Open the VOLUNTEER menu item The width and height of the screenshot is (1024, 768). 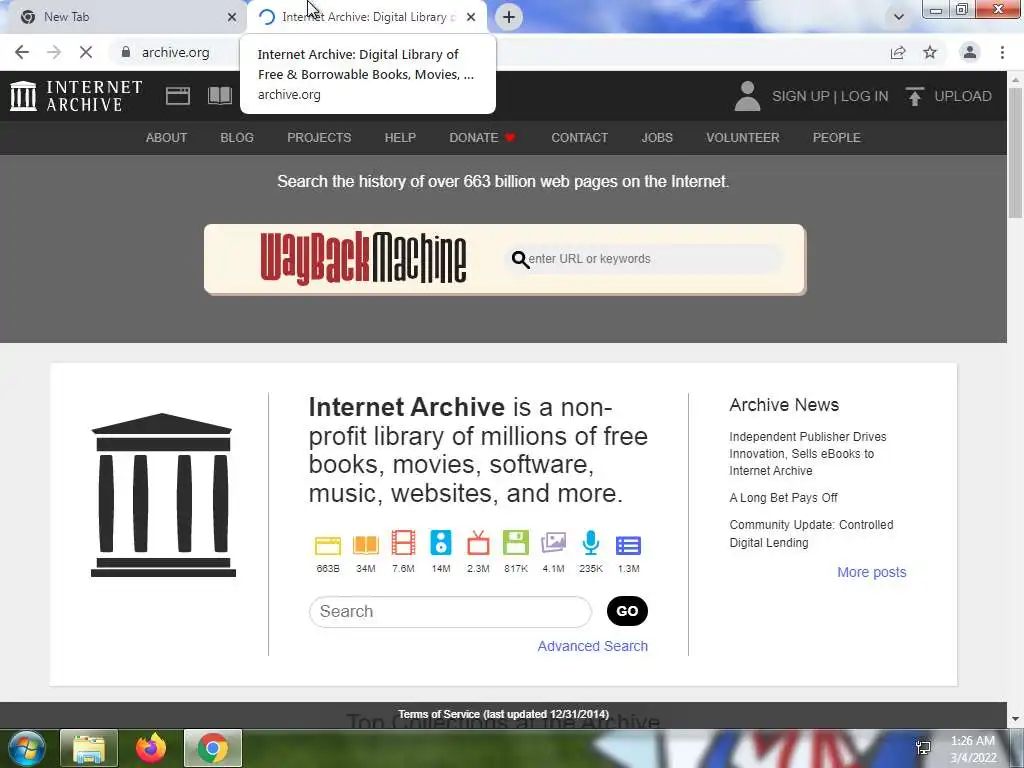click(x=743, y=138)
